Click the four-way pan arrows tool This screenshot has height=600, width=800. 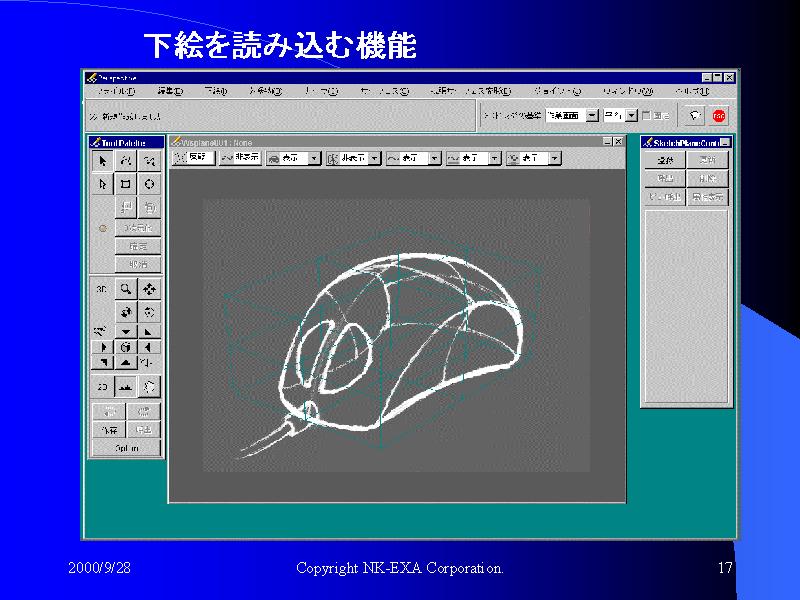[149, 289]
